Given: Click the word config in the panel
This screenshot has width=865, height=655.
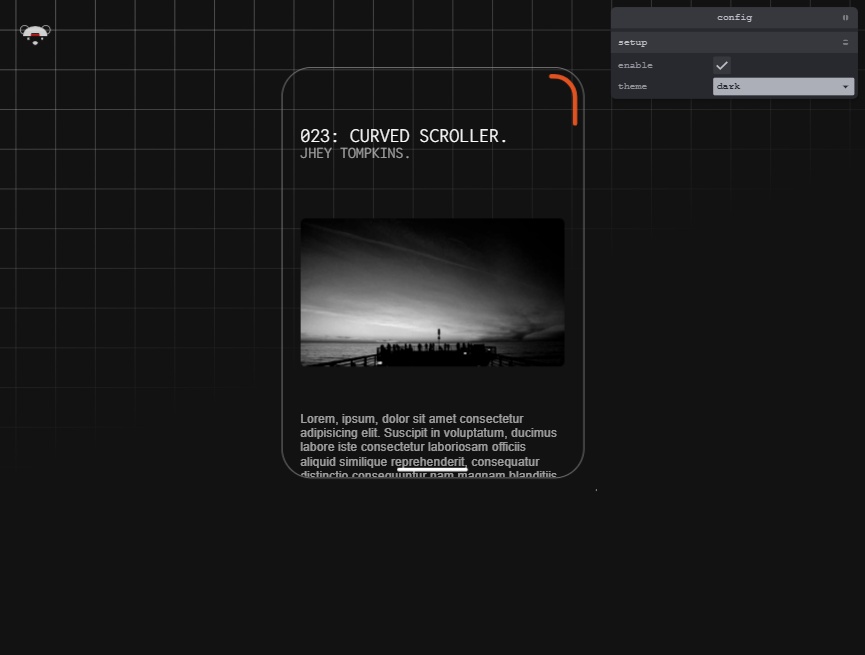Looking at the screenshot, I should click(x=734, y=18).
